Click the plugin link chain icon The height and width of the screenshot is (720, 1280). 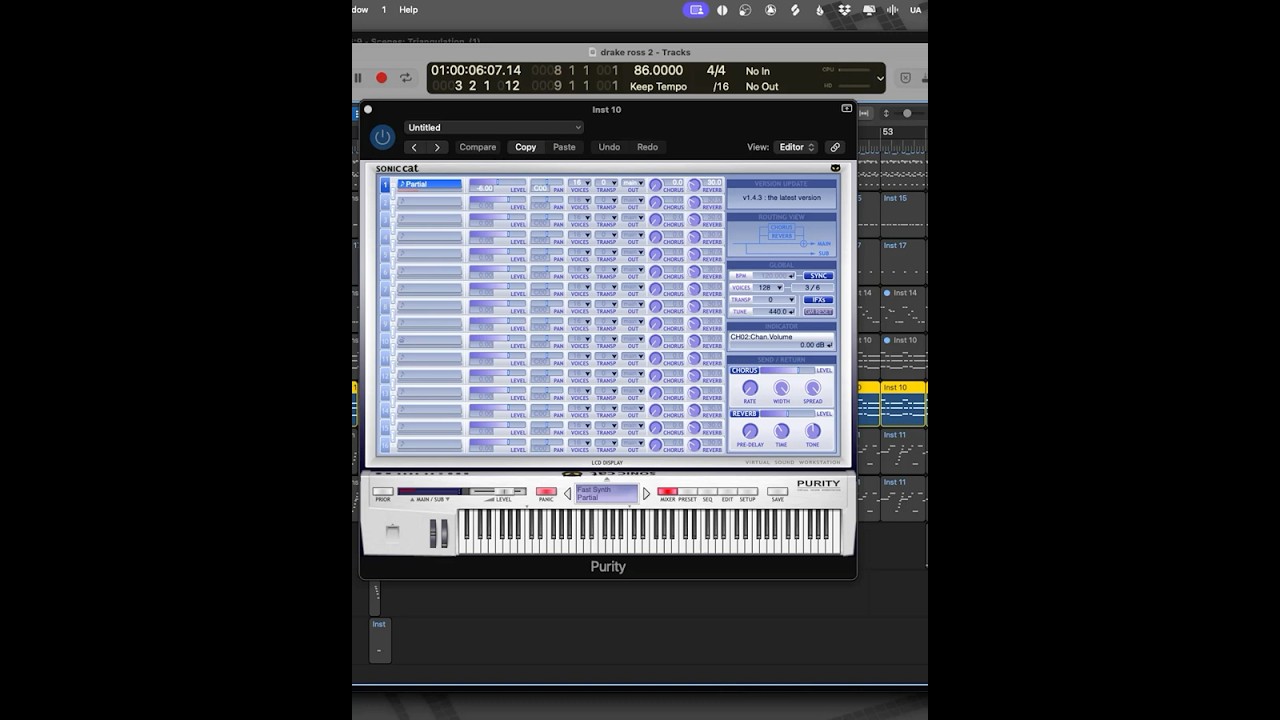pyautogui.click(x=835, y=147)
